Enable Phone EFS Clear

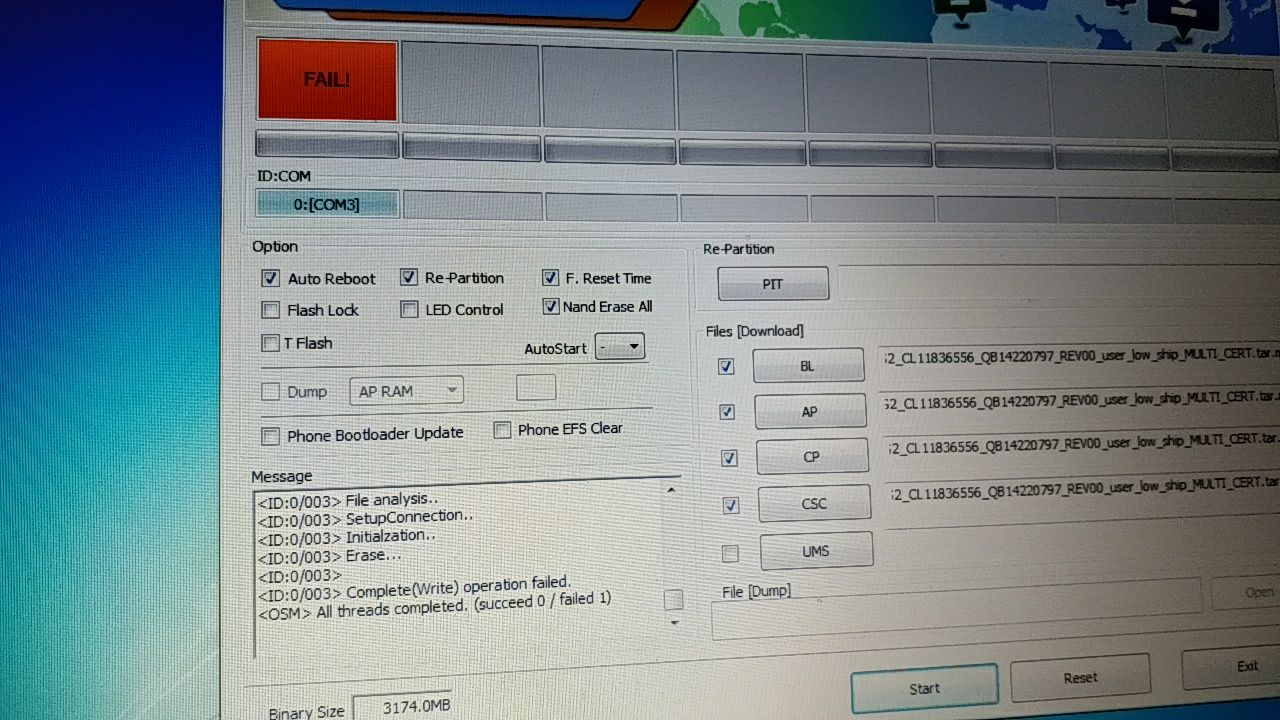tap(502, 430)
